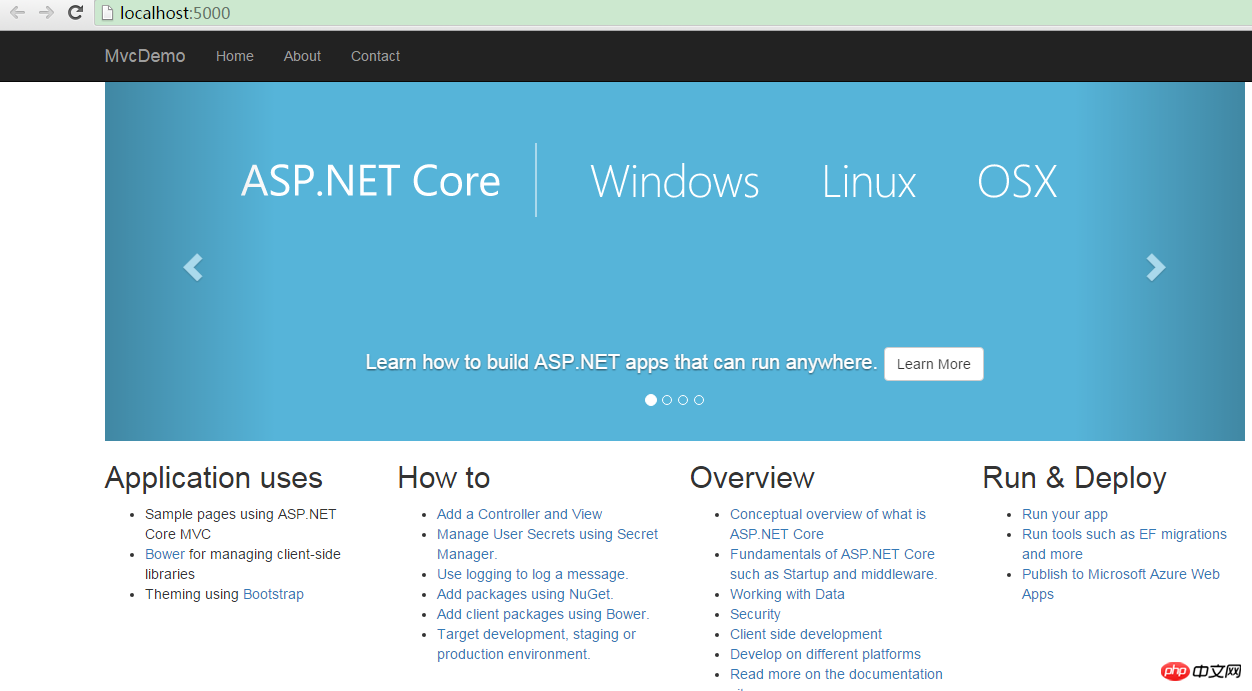Open Target development, staging or production link
Image resolution: width=1252 pixels, height=691 pixels.
point(536,644)
